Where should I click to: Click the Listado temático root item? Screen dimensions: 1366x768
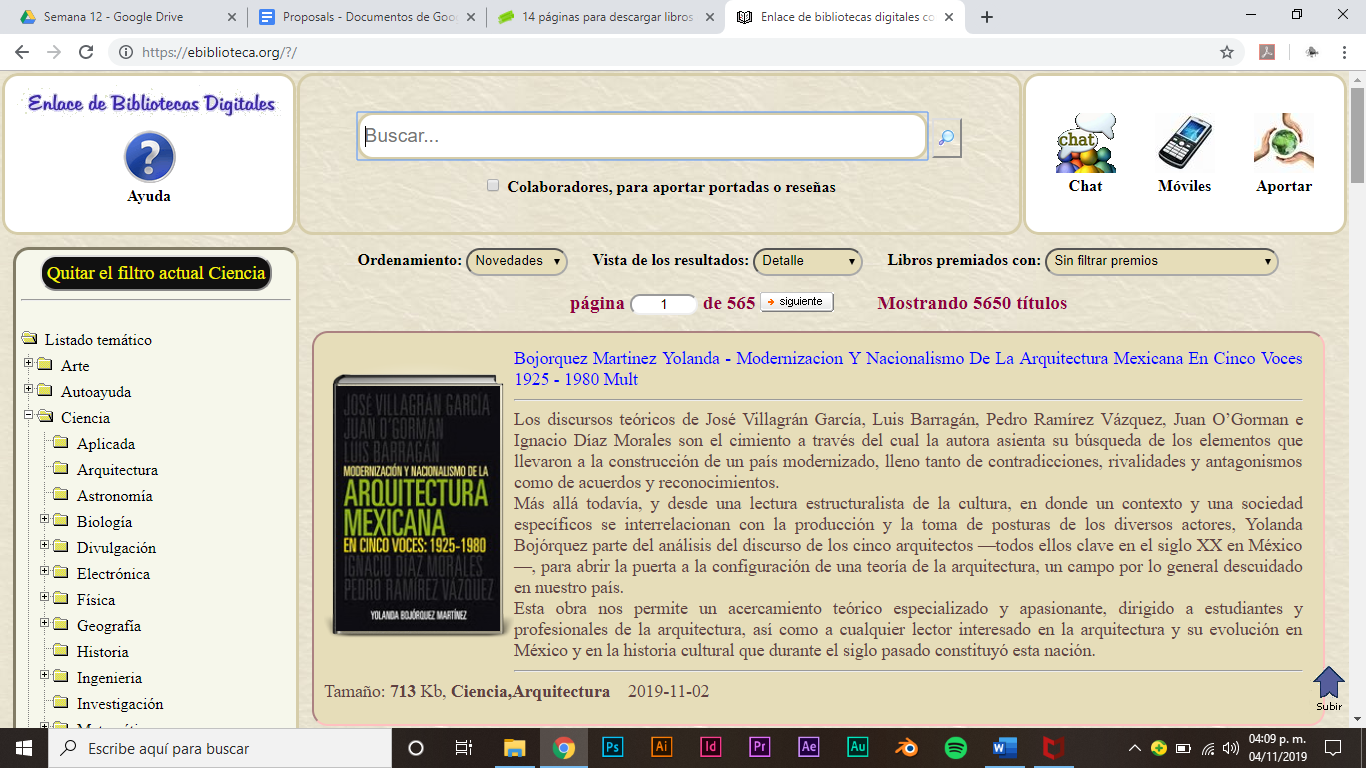coord(98,340)
